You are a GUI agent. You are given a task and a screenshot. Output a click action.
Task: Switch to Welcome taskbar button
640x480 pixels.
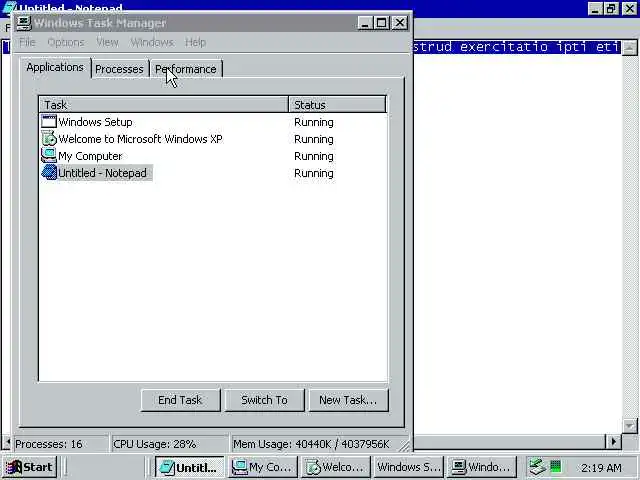pyautogui.click(x=336, y=467)
